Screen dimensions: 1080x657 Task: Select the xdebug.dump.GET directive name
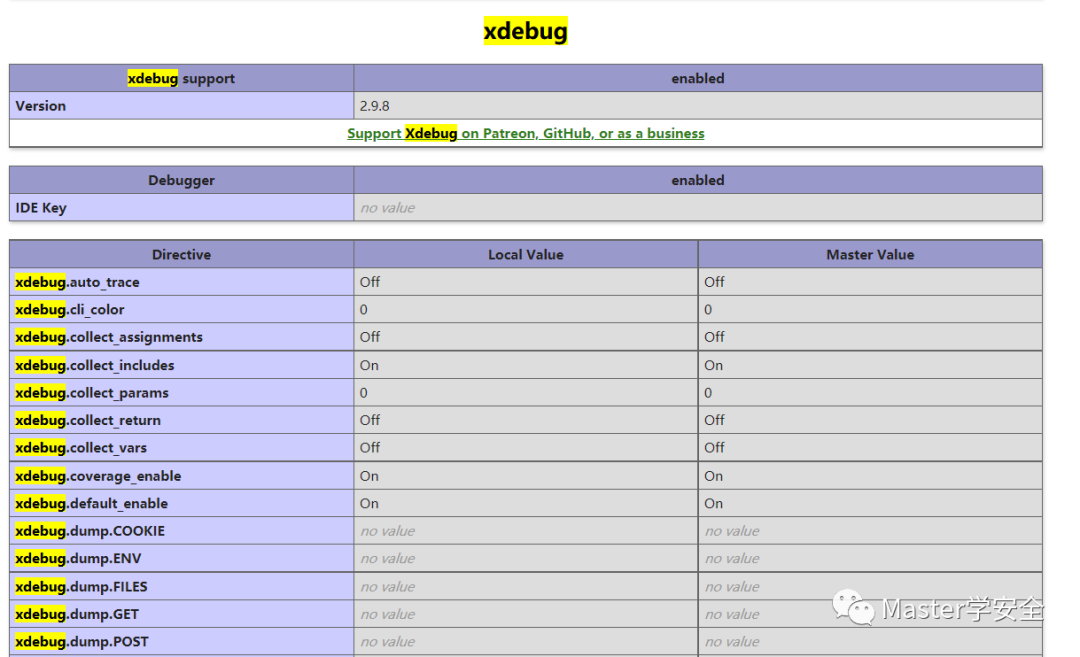click(76, 615)
